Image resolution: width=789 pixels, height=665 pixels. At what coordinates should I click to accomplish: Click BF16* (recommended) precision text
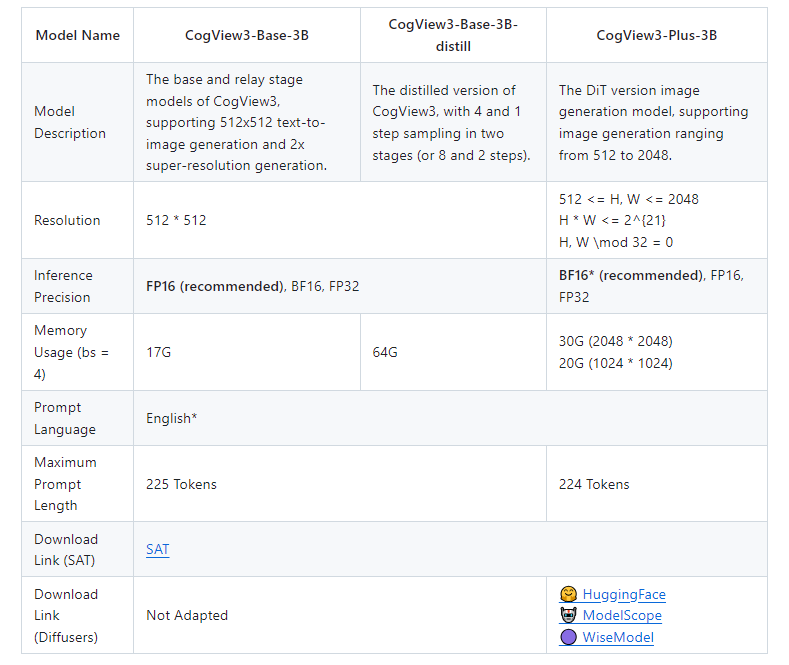coord(631,275)
